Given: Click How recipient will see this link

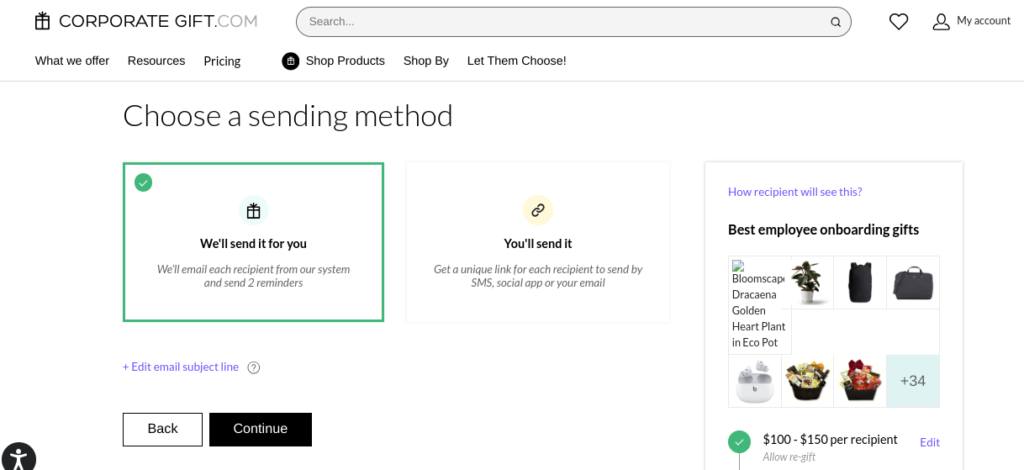Looking at the screenshot, I should coord(795,192).
